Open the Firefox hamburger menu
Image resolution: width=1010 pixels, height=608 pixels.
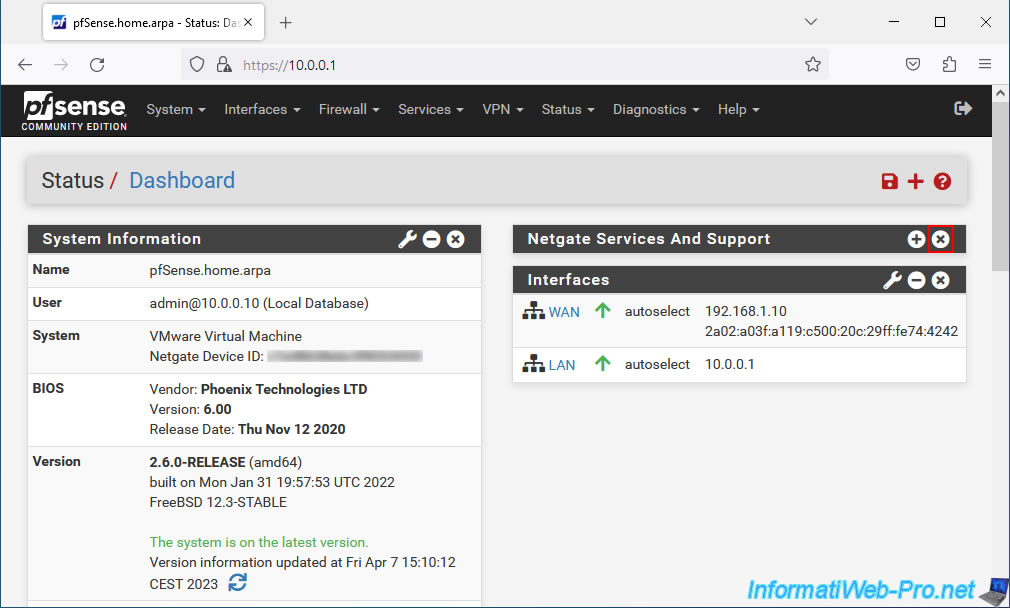[x=985, y=64]
